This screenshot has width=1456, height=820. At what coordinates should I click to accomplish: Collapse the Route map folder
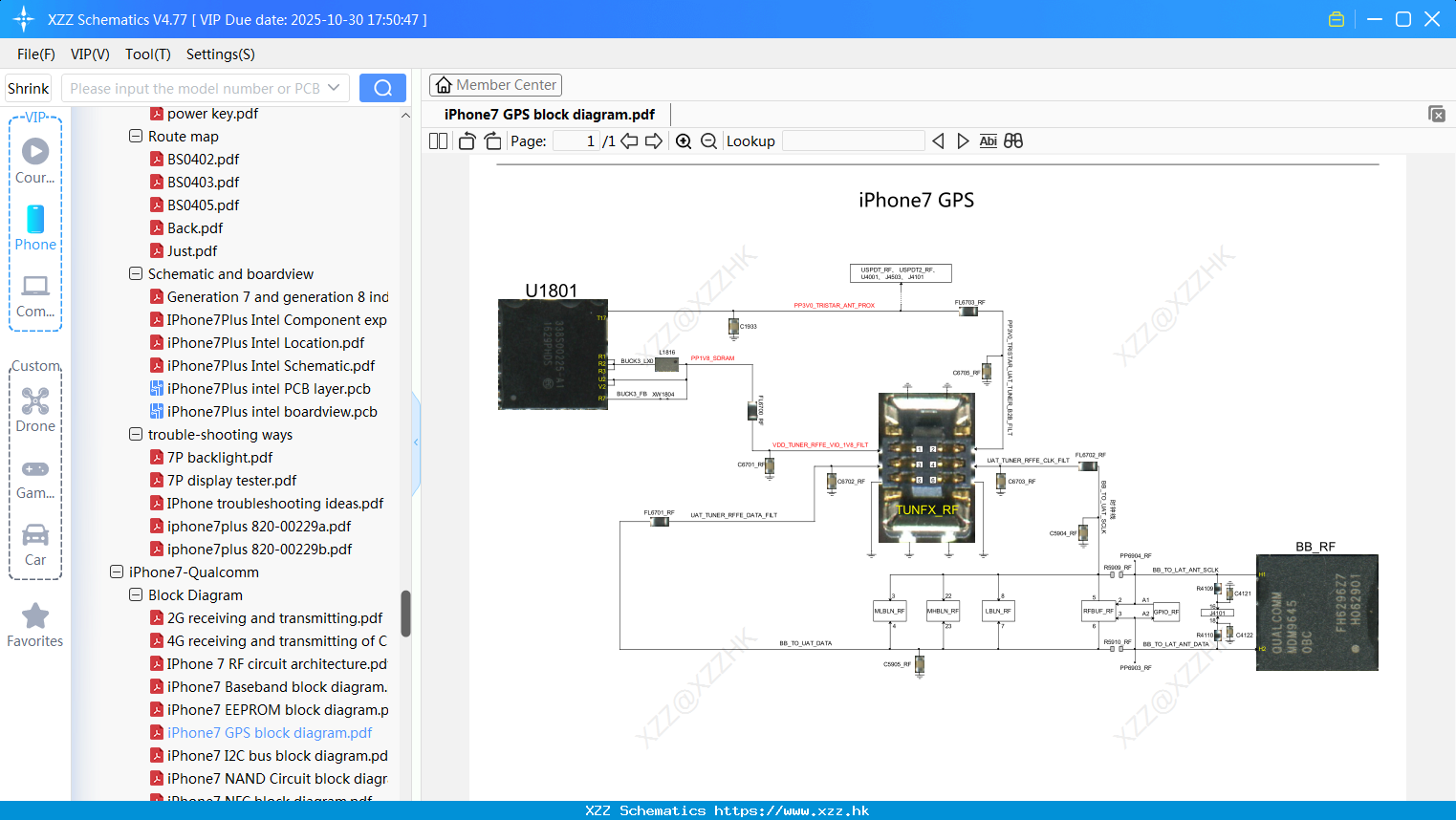[136, 137]
